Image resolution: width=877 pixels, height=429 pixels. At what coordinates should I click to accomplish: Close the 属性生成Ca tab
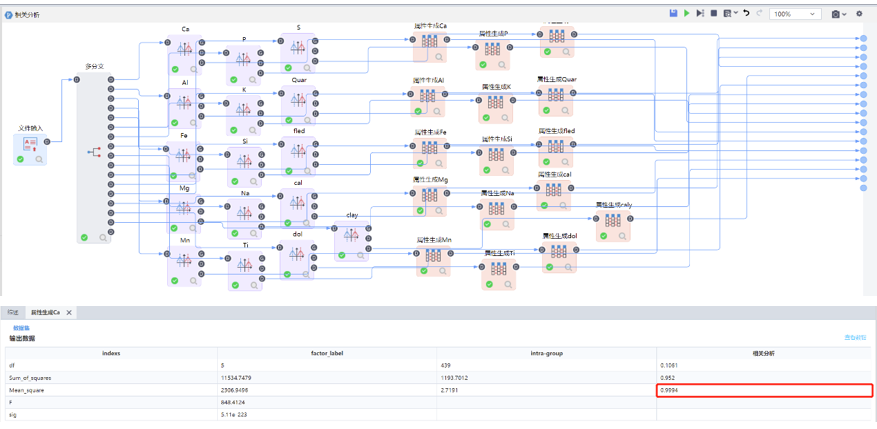[x=69, y=313]
